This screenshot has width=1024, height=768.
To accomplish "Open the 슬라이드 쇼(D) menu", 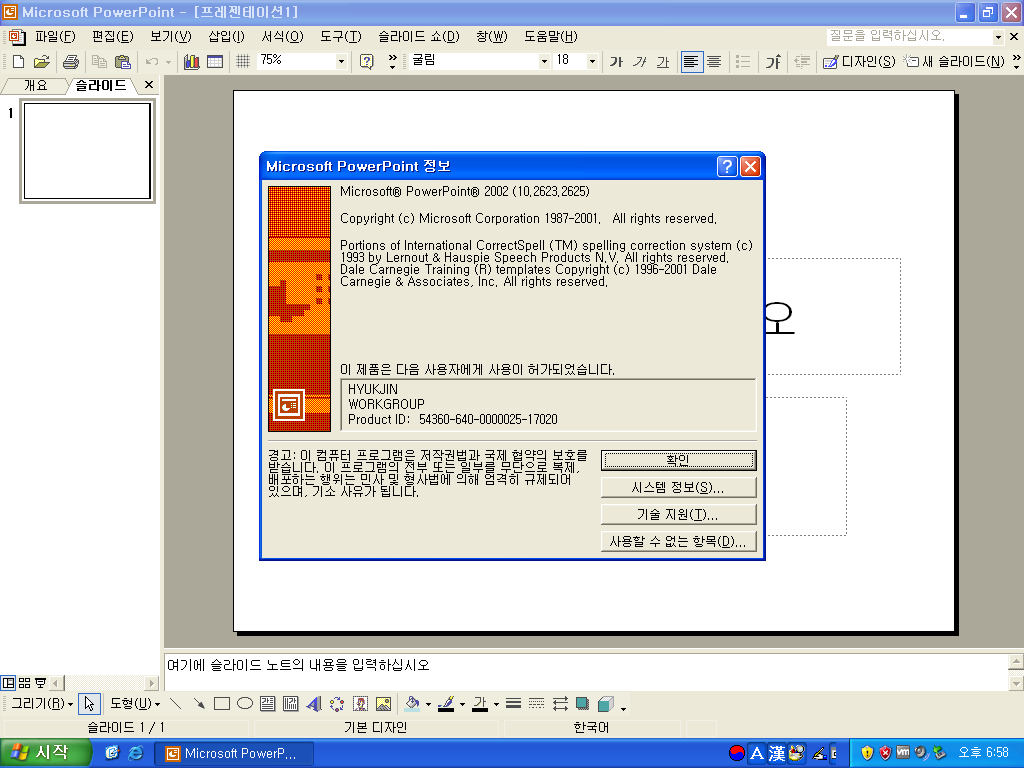I will click(x=419, y=37).
